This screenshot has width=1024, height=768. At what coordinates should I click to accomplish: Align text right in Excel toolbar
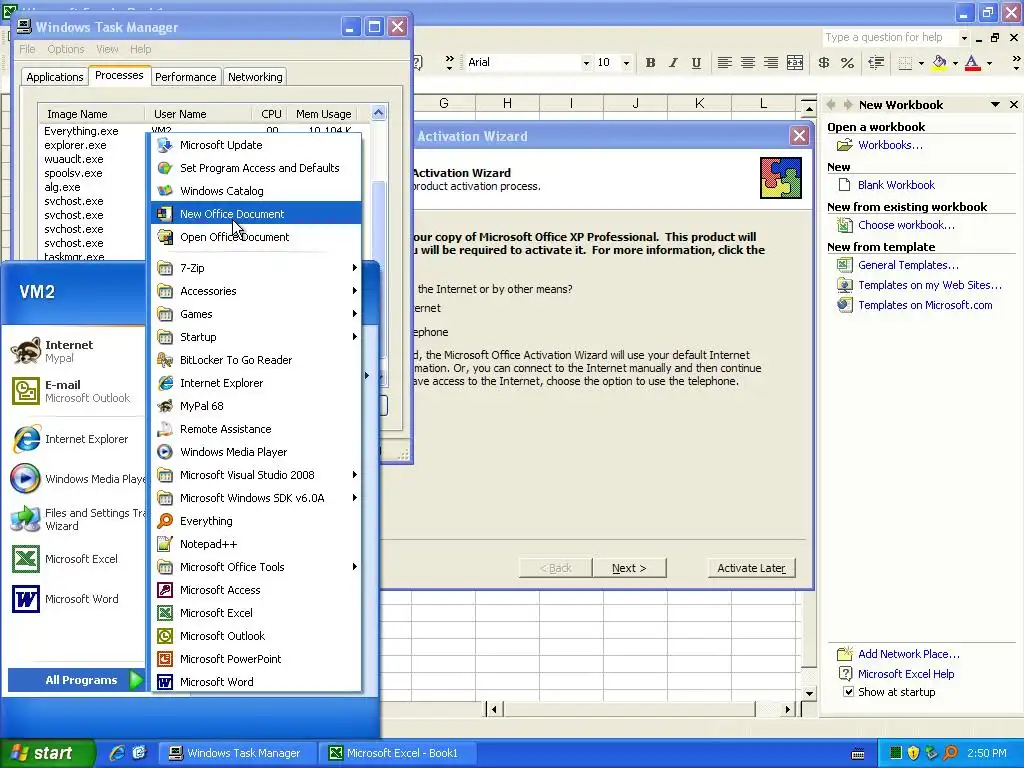[x=771, y=63]
